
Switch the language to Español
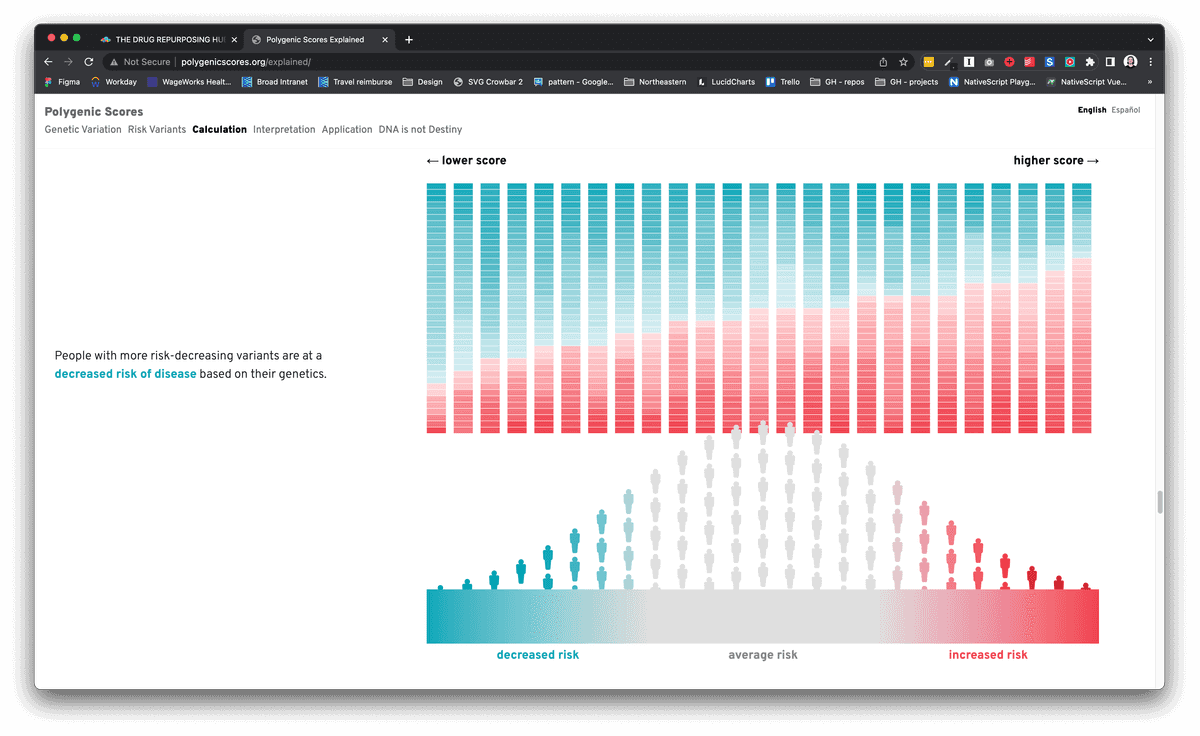pyautogui.click(x=1126, y=110)
